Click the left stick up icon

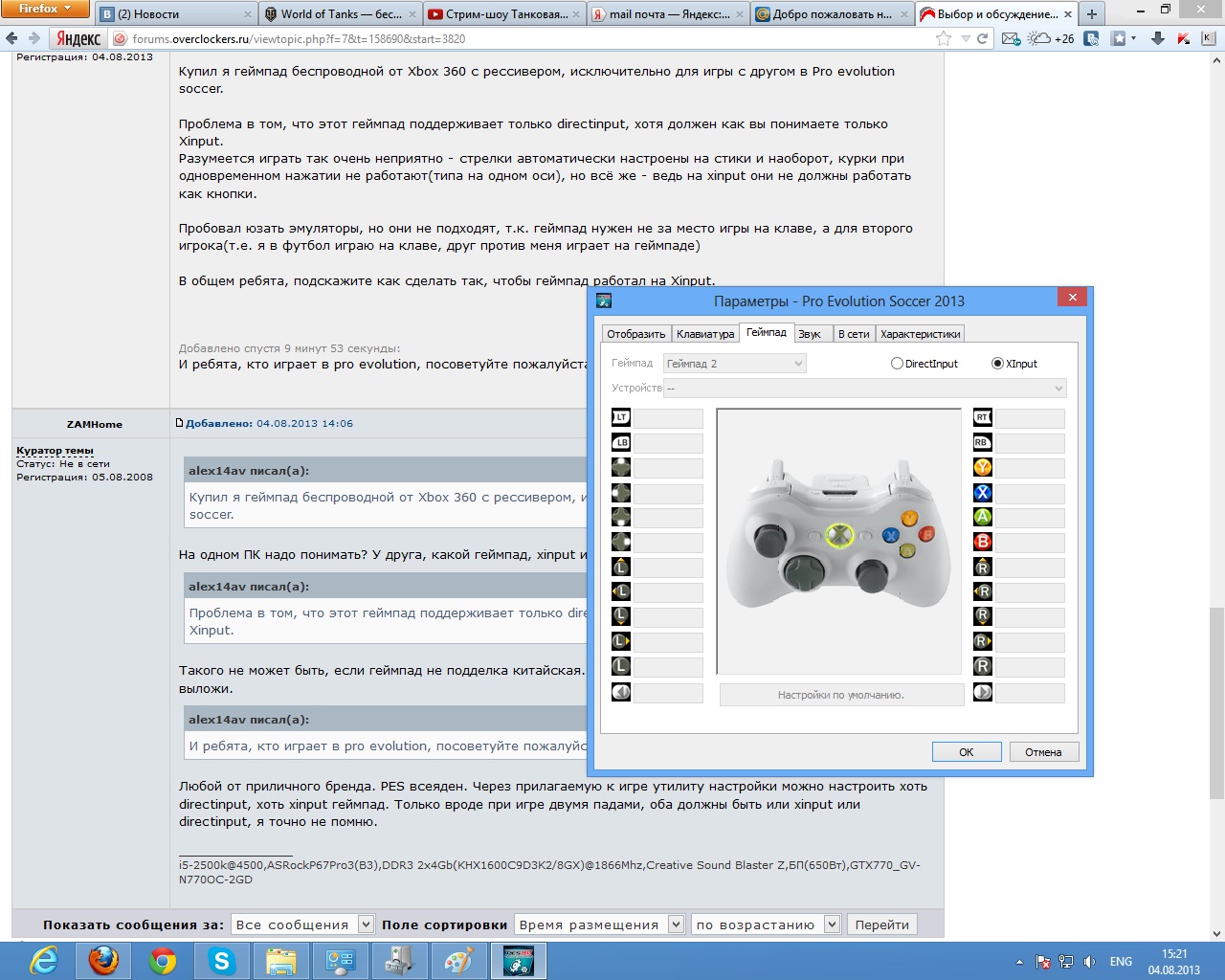click(x=621, y=567)
